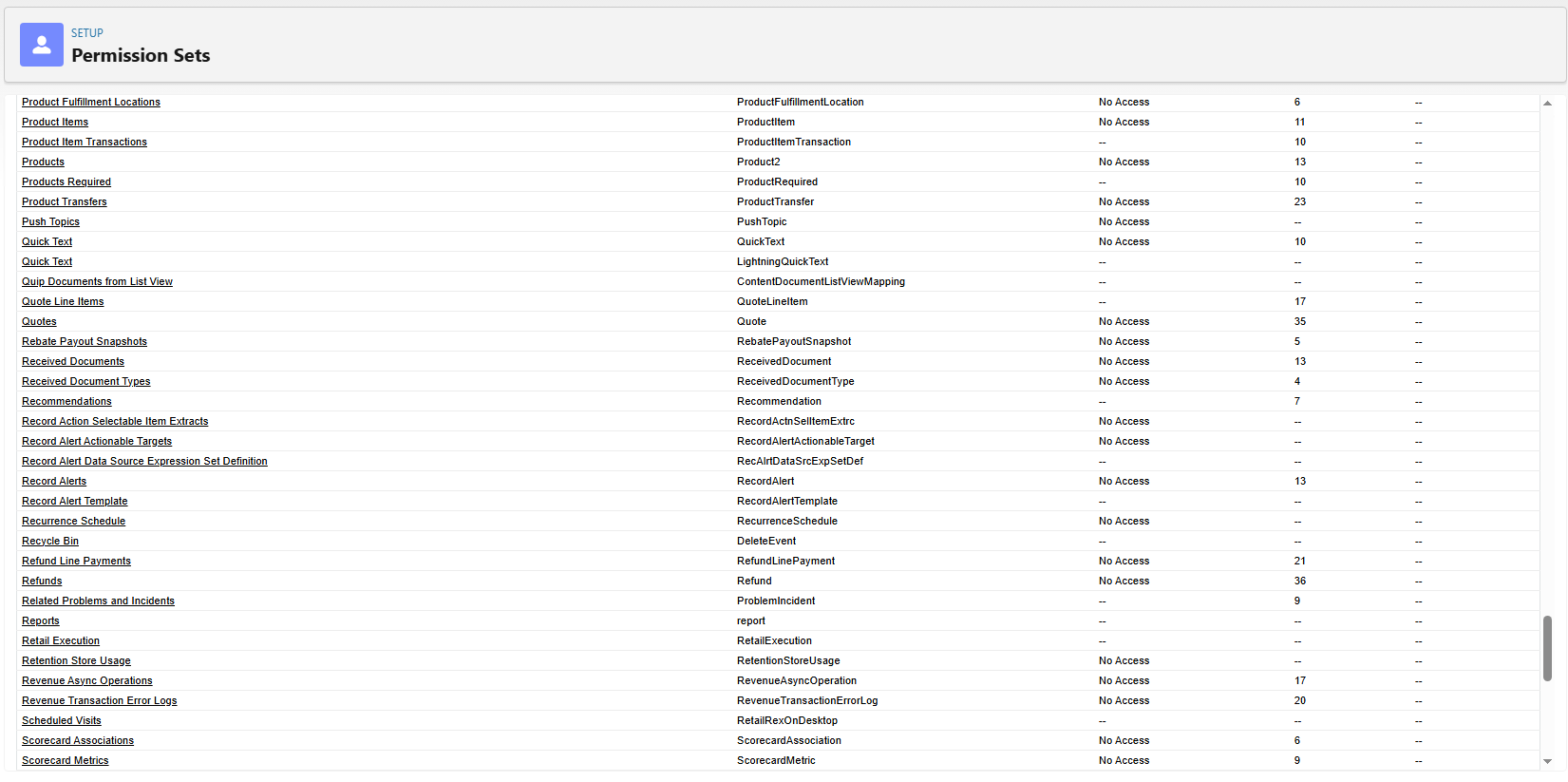Open the Received Document Types link
1568x782 pixels.
86,381
